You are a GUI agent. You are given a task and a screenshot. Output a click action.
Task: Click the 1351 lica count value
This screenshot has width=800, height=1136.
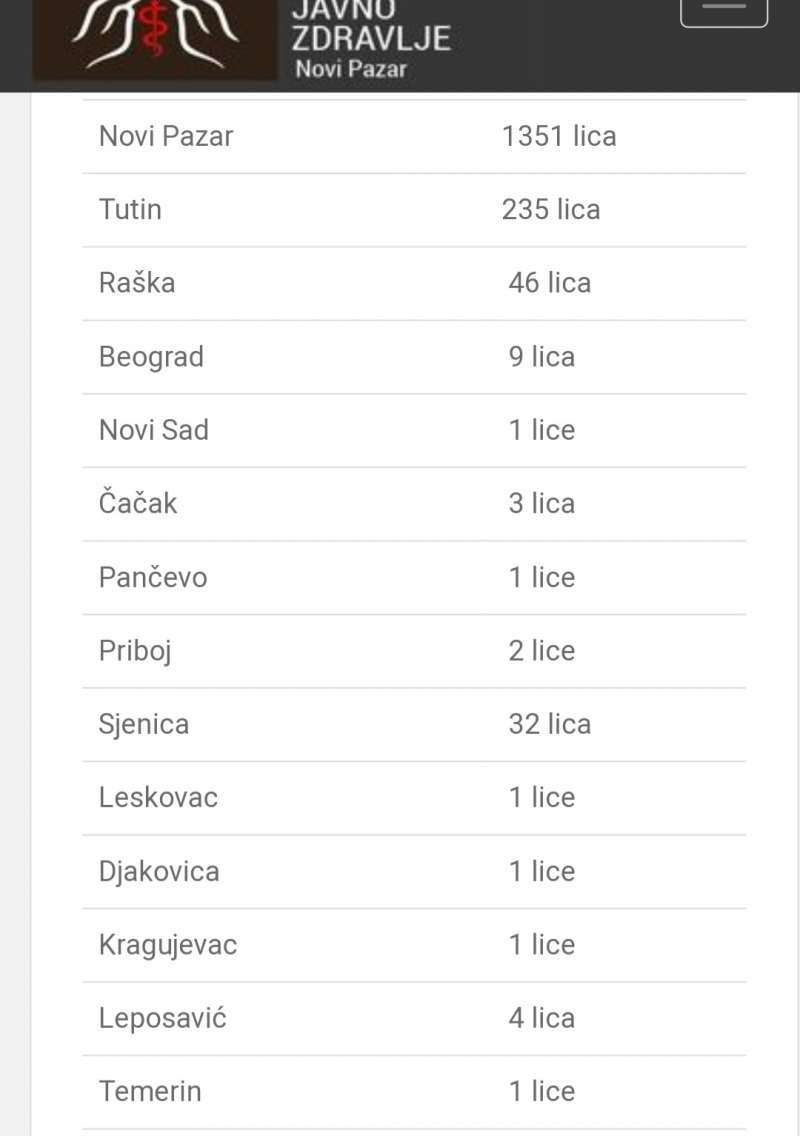[559, 137]
